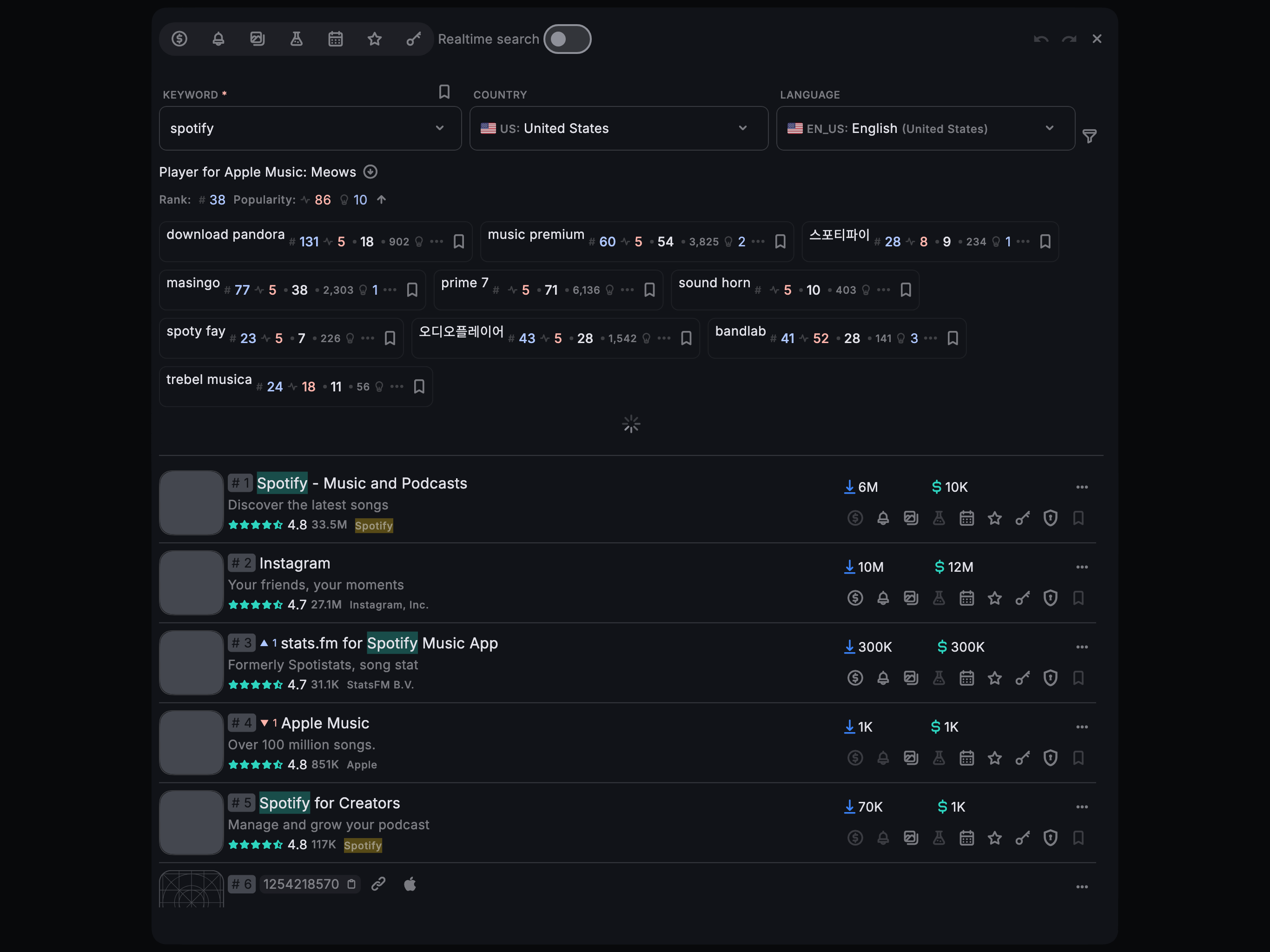Open the spotify keyword dropdown
Image resolution: width=1270 pixels, height=952 pixels.
point(310,128)
